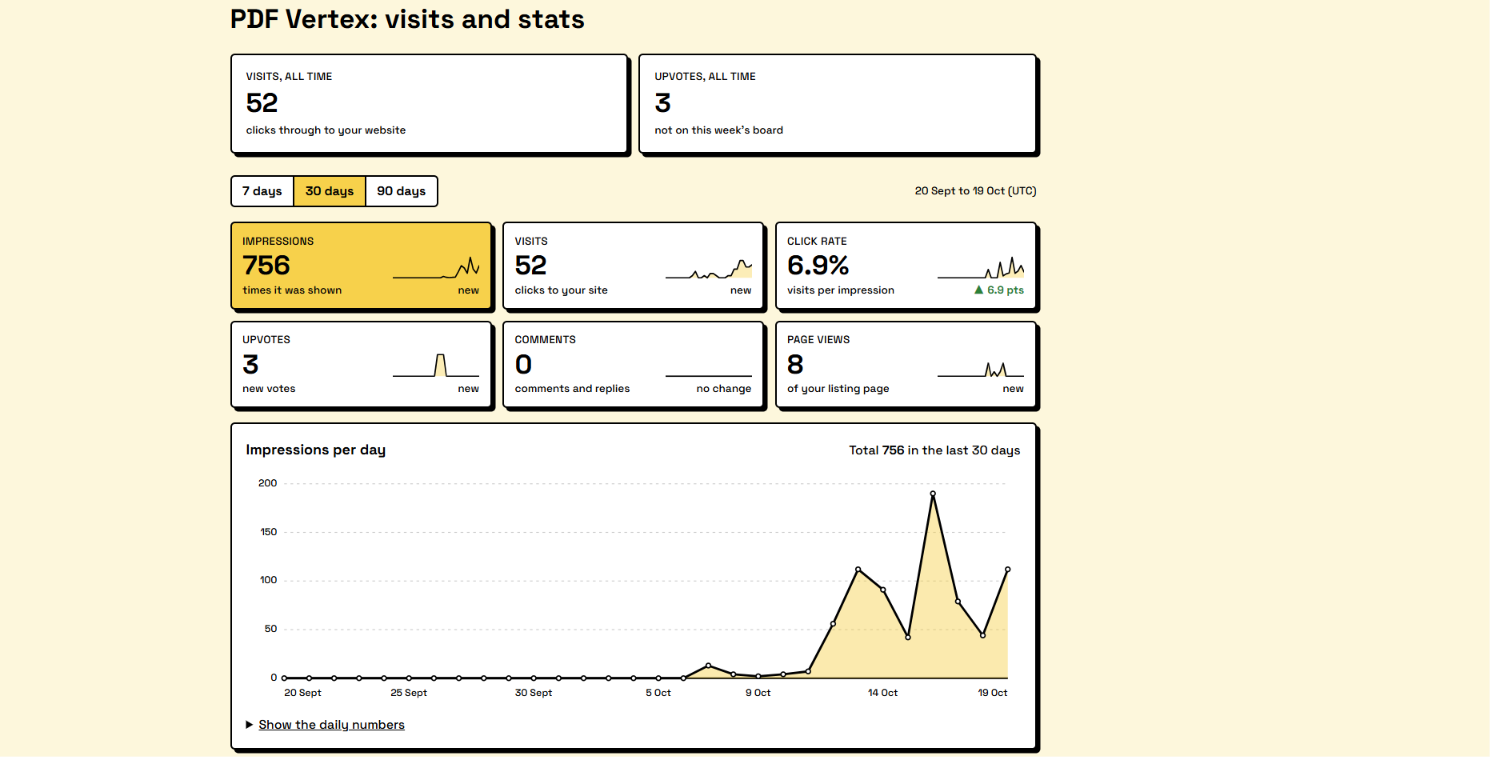Click the 200 y-axis label
1490x757 pixels.
(267, 483)
